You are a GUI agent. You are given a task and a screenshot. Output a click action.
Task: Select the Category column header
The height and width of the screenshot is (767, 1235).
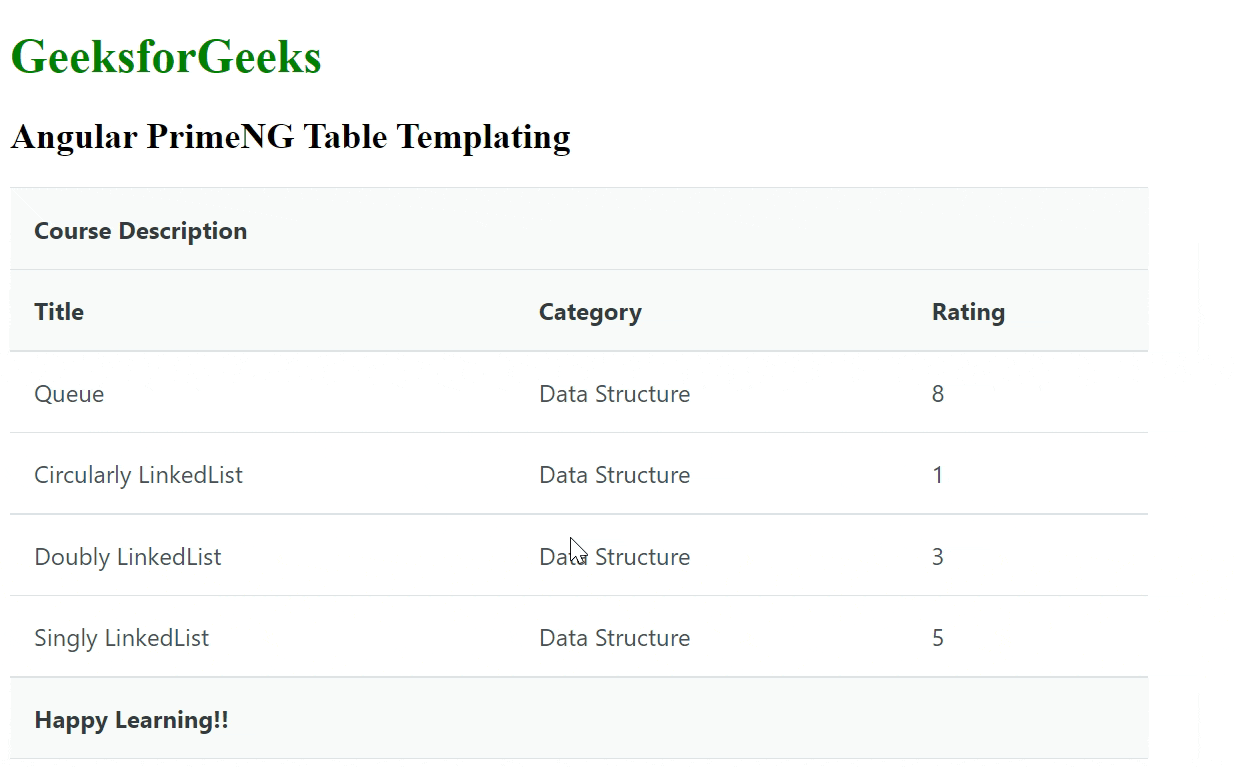pyautogui.click(x=590, y=312)
